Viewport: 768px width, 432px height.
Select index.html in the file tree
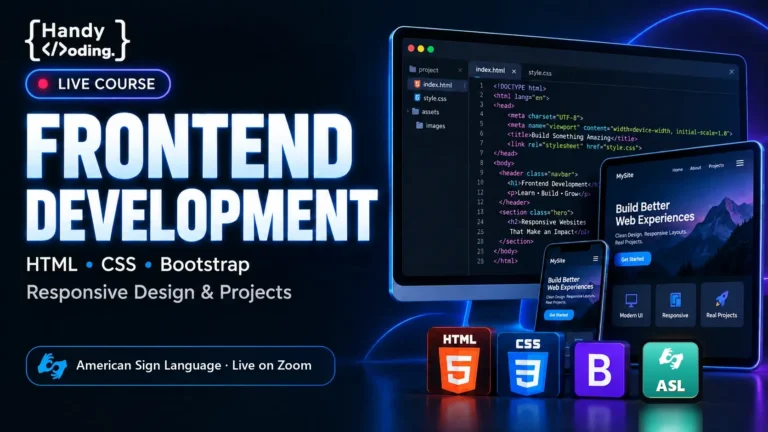pyautogui.click(x=437, y=85)
